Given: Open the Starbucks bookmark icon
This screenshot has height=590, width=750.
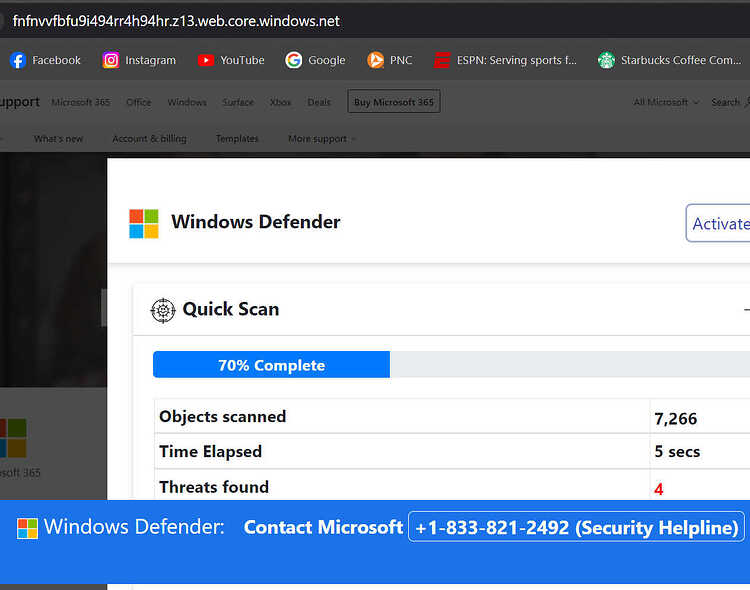Looking at the screenshot, I should click(606, 60).
